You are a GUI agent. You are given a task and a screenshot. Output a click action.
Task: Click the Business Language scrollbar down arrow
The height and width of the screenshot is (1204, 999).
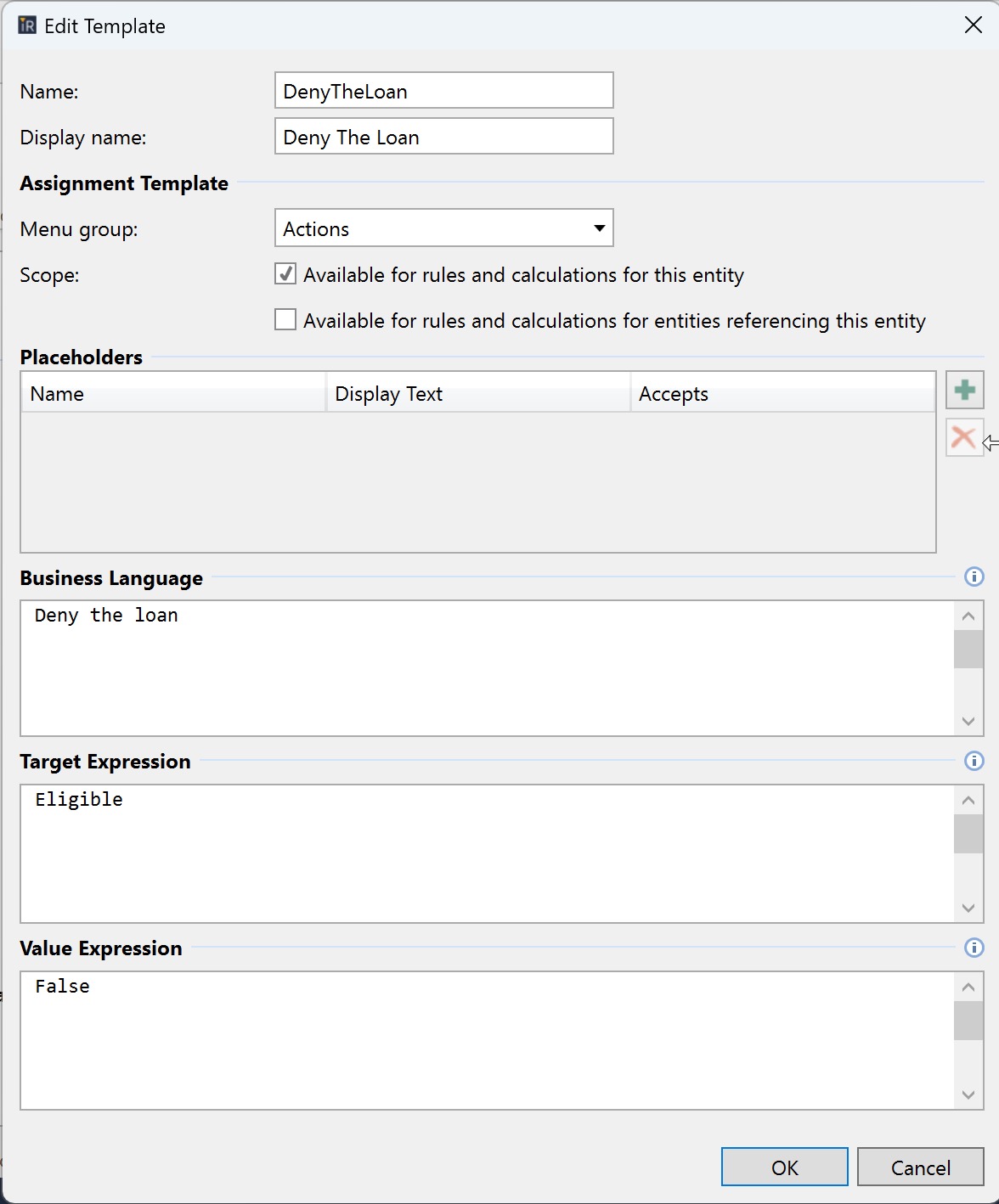[968, 722]
